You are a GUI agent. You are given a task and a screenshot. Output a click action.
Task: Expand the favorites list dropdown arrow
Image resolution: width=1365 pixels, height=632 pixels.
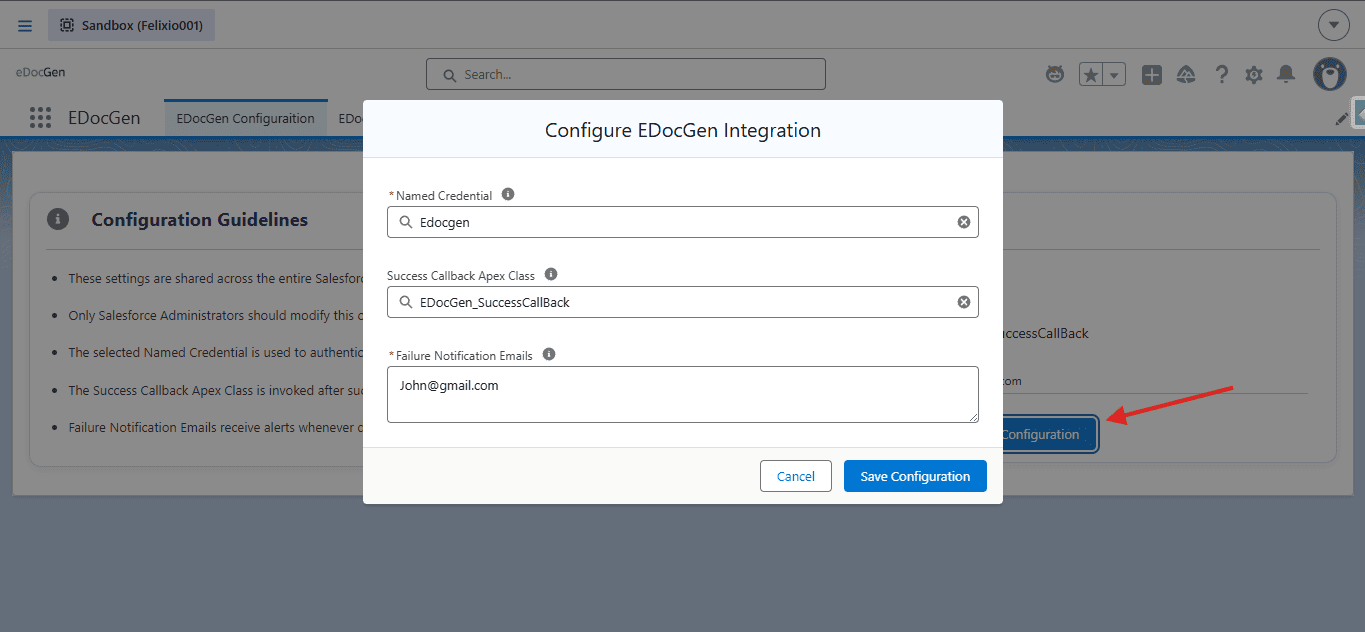(1115, 74)
